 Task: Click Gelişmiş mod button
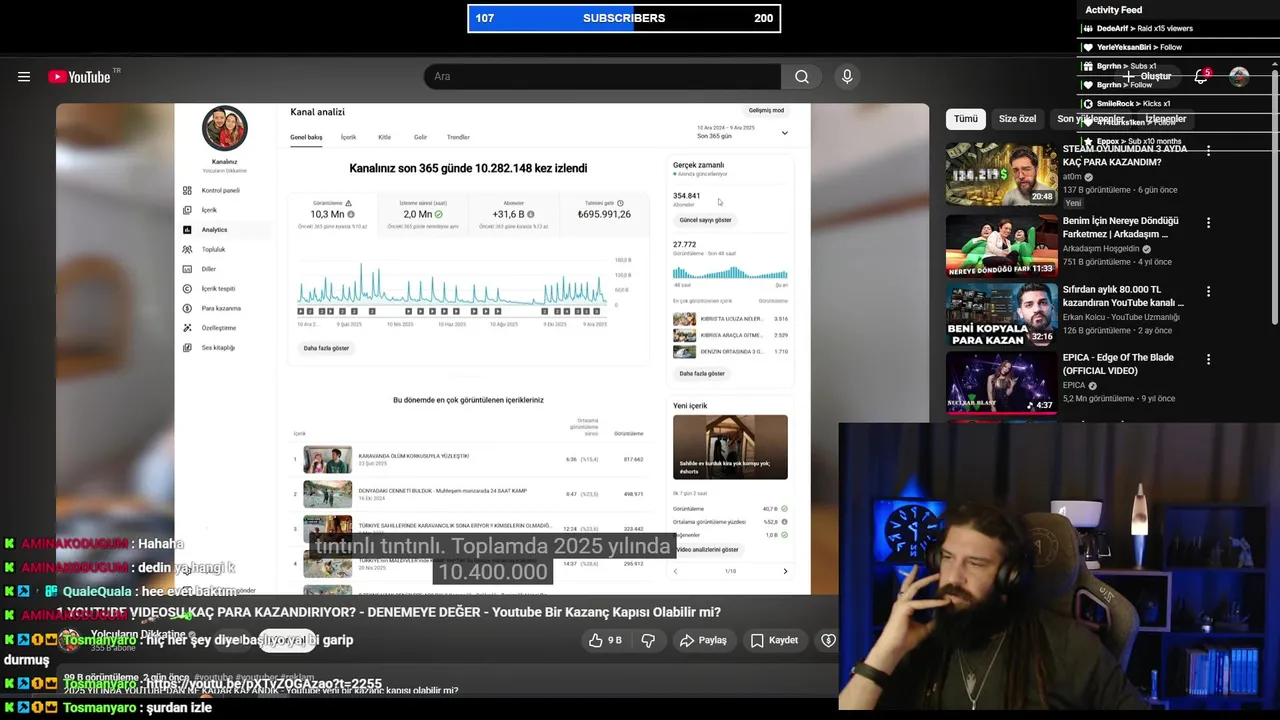[x=766, y=110]
